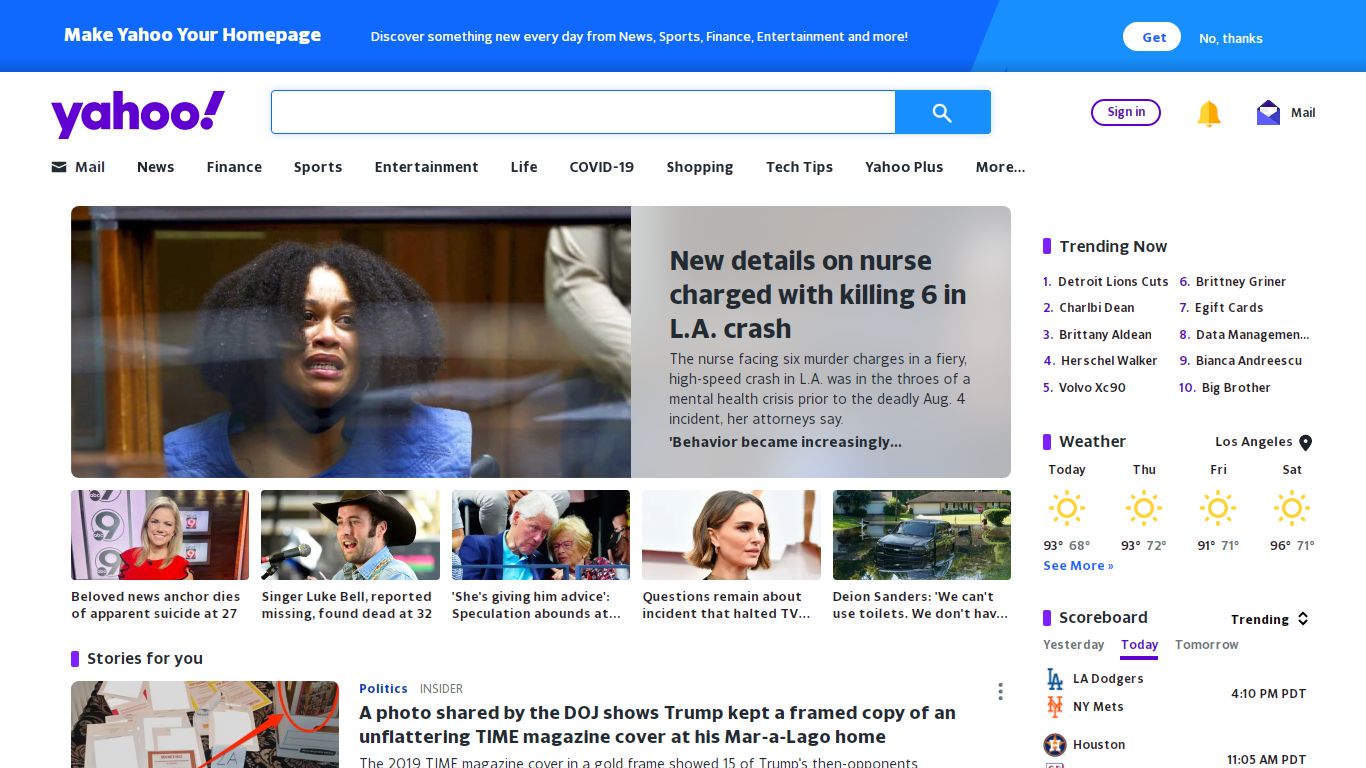Screen dimensions: 1366x768
Task: Switch Scoreboard to Yesterday tab
Action: coord(1074,645)
